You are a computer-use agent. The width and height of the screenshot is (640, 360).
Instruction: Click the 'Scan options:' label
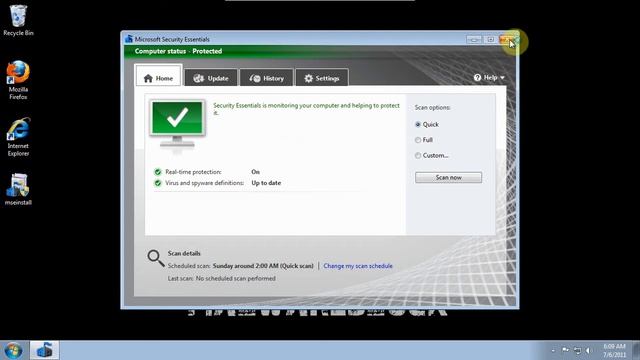coord(433,107)
